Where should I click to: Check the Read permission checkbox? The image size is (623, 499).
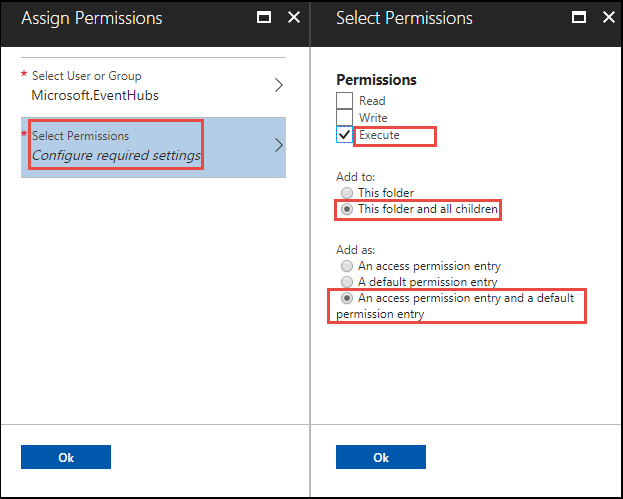tap(344, 101)
